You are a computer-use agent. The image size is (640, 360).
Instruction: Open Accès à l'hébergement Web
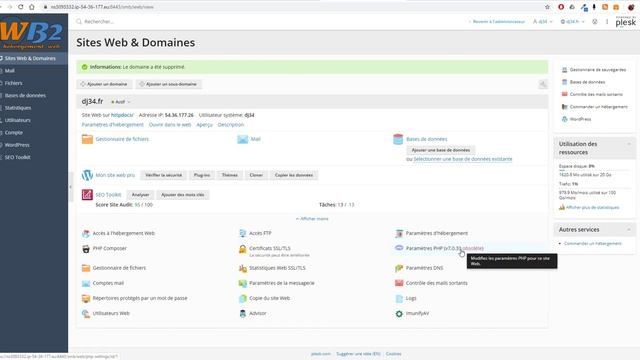(124, 233)
